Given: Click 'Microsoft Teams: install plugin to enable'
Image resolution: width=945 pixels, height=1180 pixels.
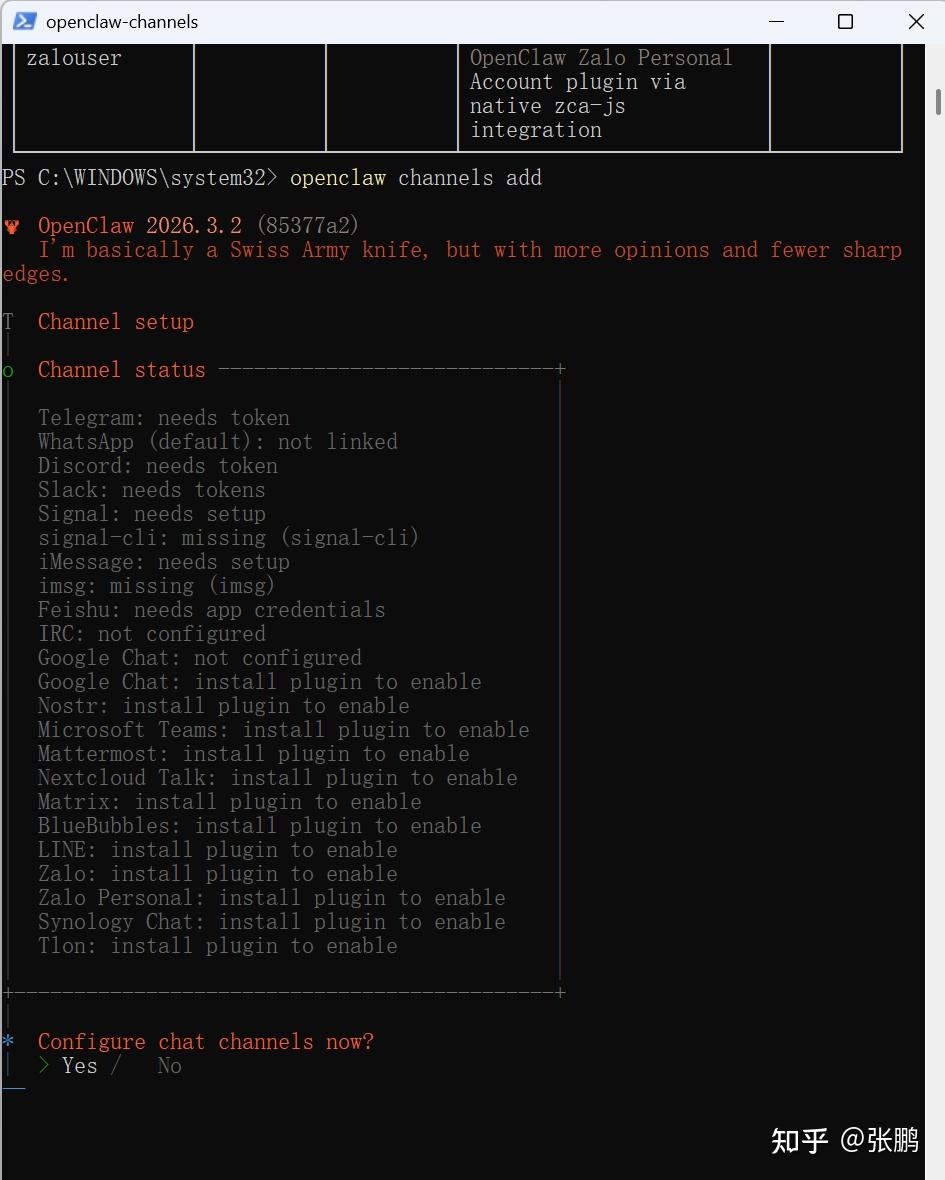Looking at the screenshot, I should [x=284, y=730].
